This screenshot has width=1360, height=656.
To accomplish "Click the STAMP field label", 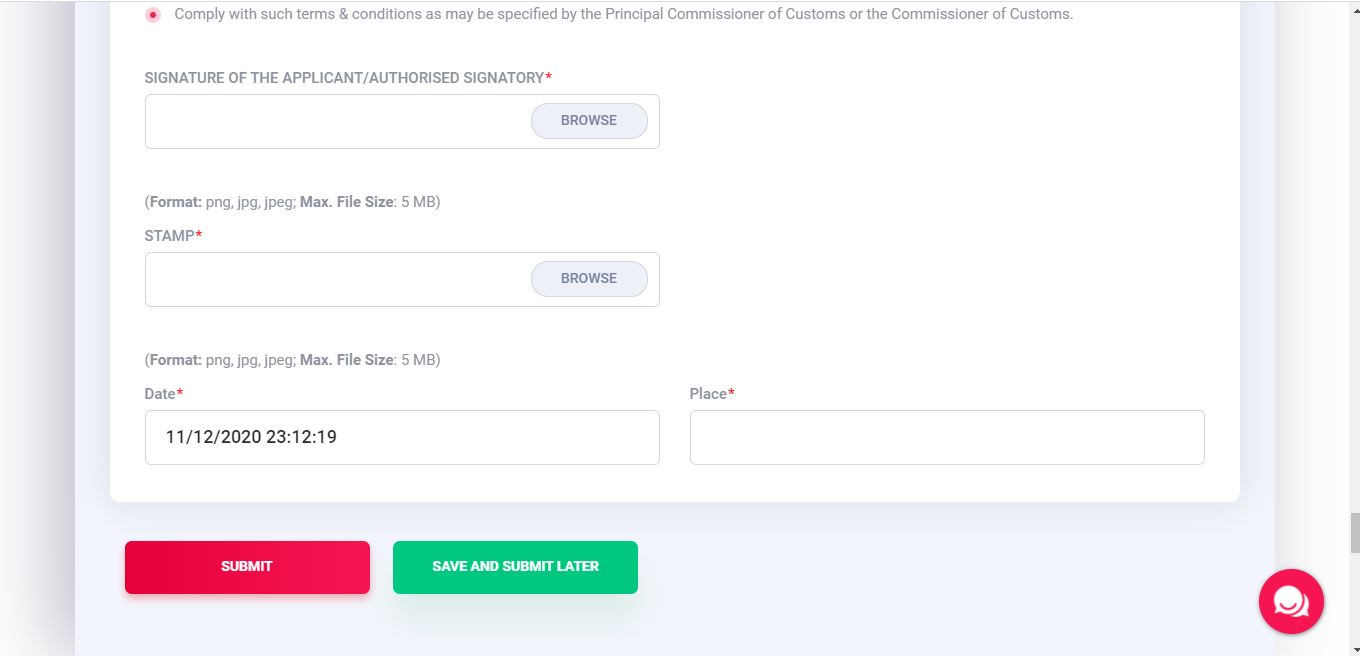I will [170, 236].
